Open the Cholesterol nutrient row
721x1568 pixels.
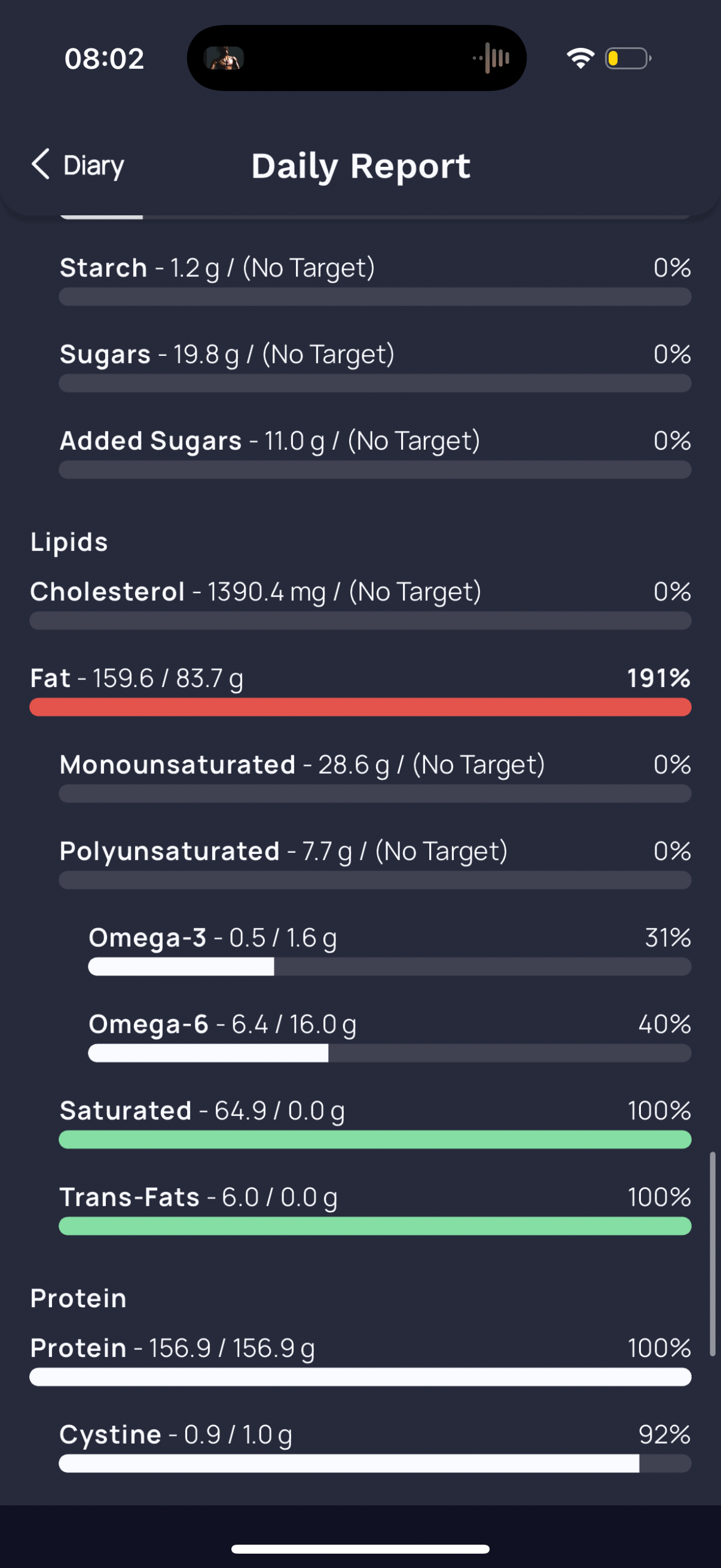click(x=360, y=603)
